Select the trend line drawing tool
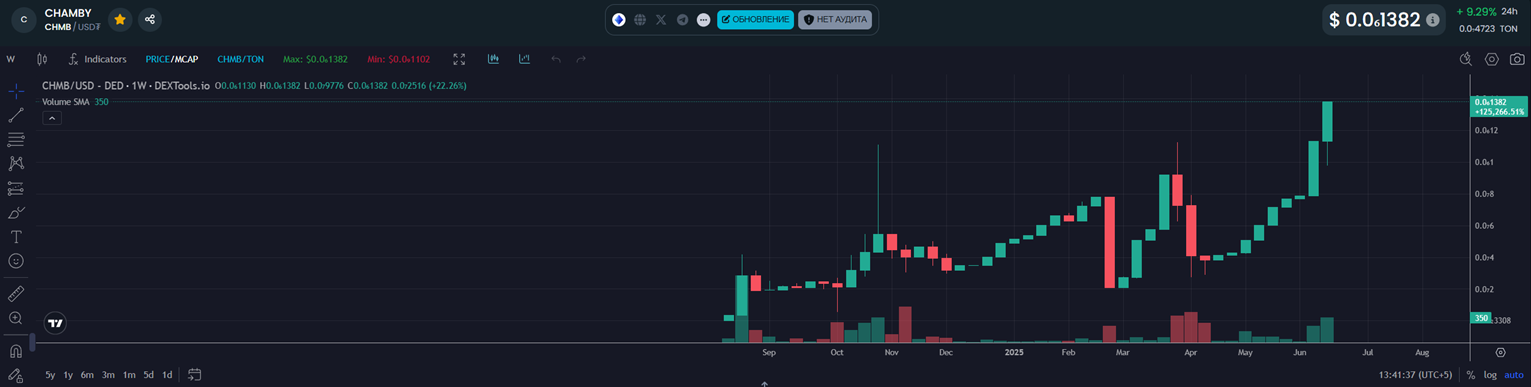This screenshot has width=1531, height=387. click(x=16, y=115)
